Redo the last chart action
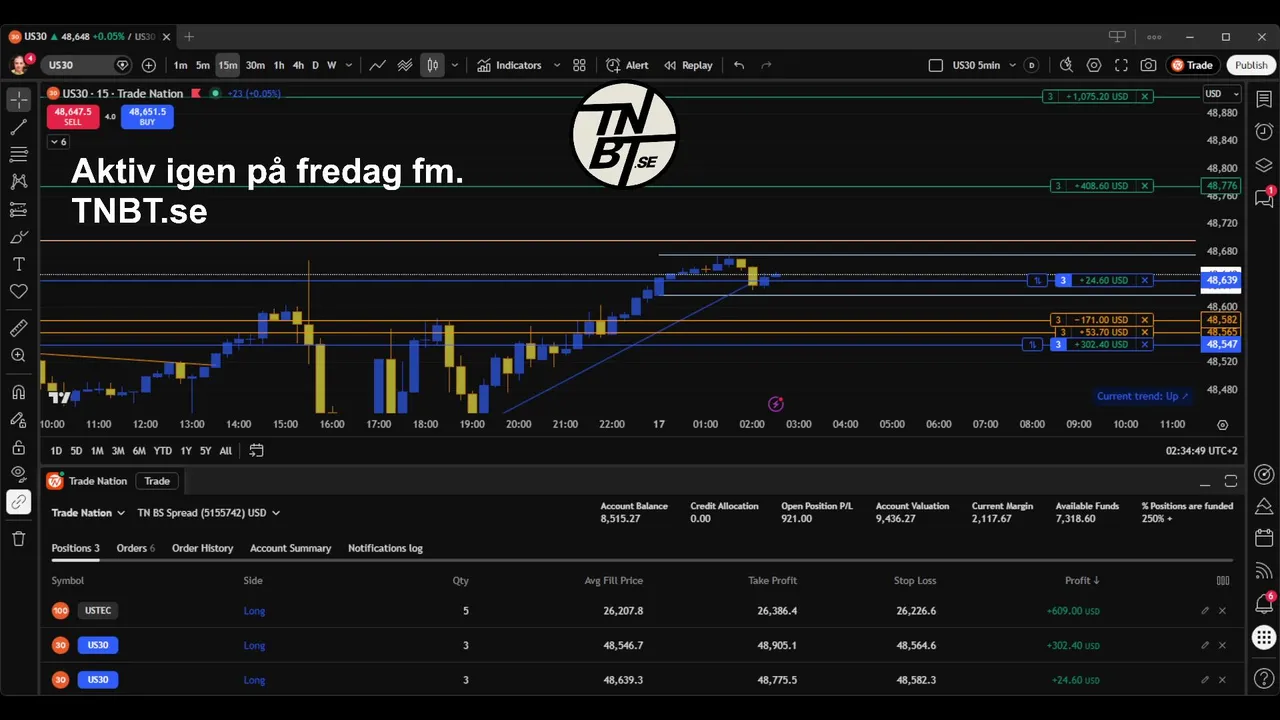This screenshot has height=720, width=1280. point(767,65)
